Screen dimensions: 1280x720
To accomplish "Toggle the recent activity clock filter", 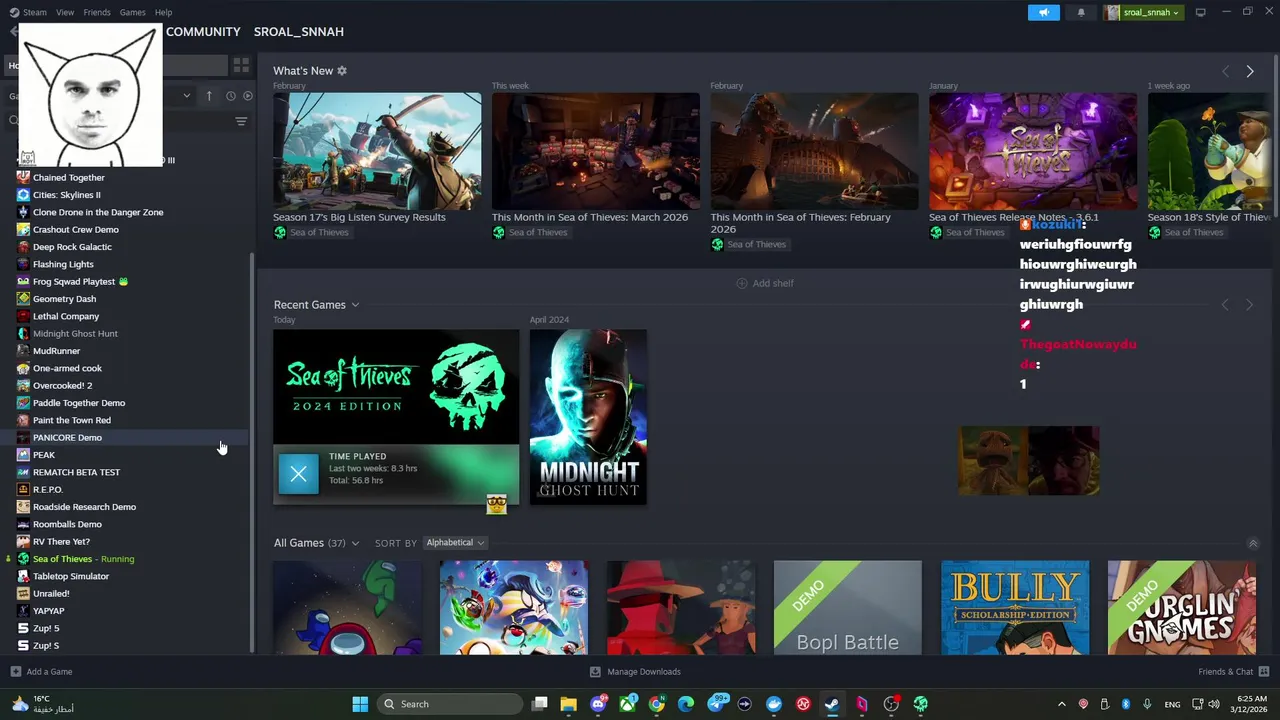I will (x=230, y=96).
